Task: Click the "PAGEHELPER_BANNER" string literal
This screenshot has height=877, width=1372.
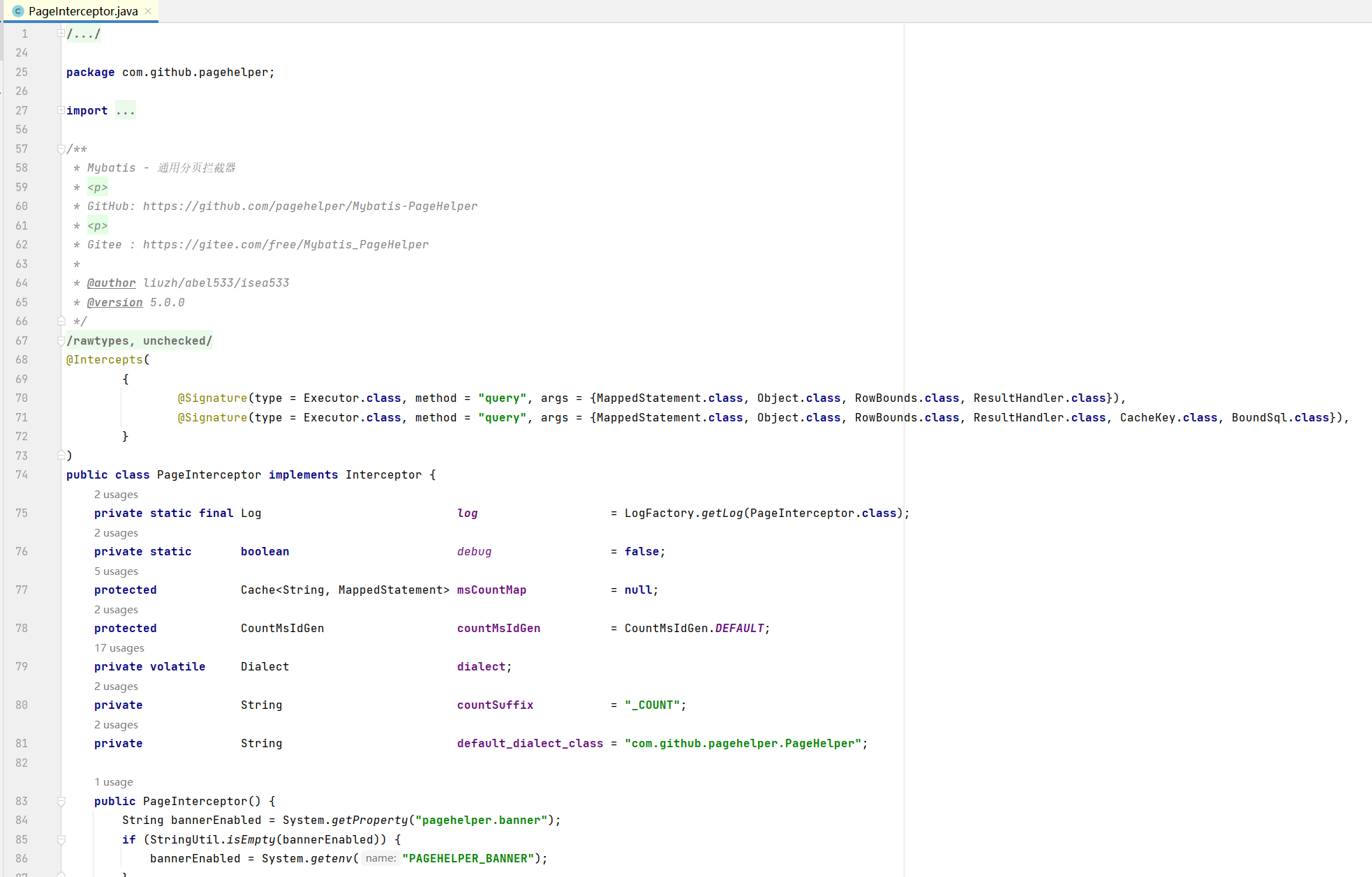Action: click(468, 858)
